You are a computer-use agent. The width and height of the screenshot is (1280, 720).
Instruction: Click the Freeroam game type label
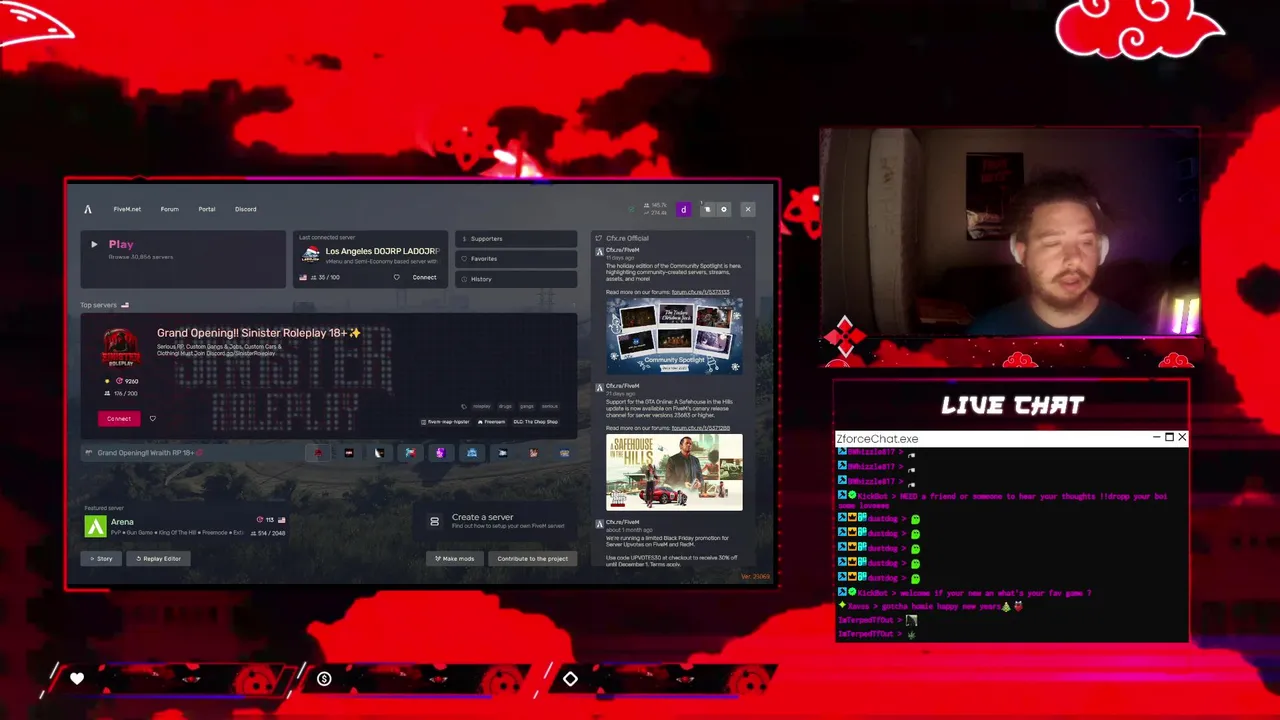[x=491, y=422]
